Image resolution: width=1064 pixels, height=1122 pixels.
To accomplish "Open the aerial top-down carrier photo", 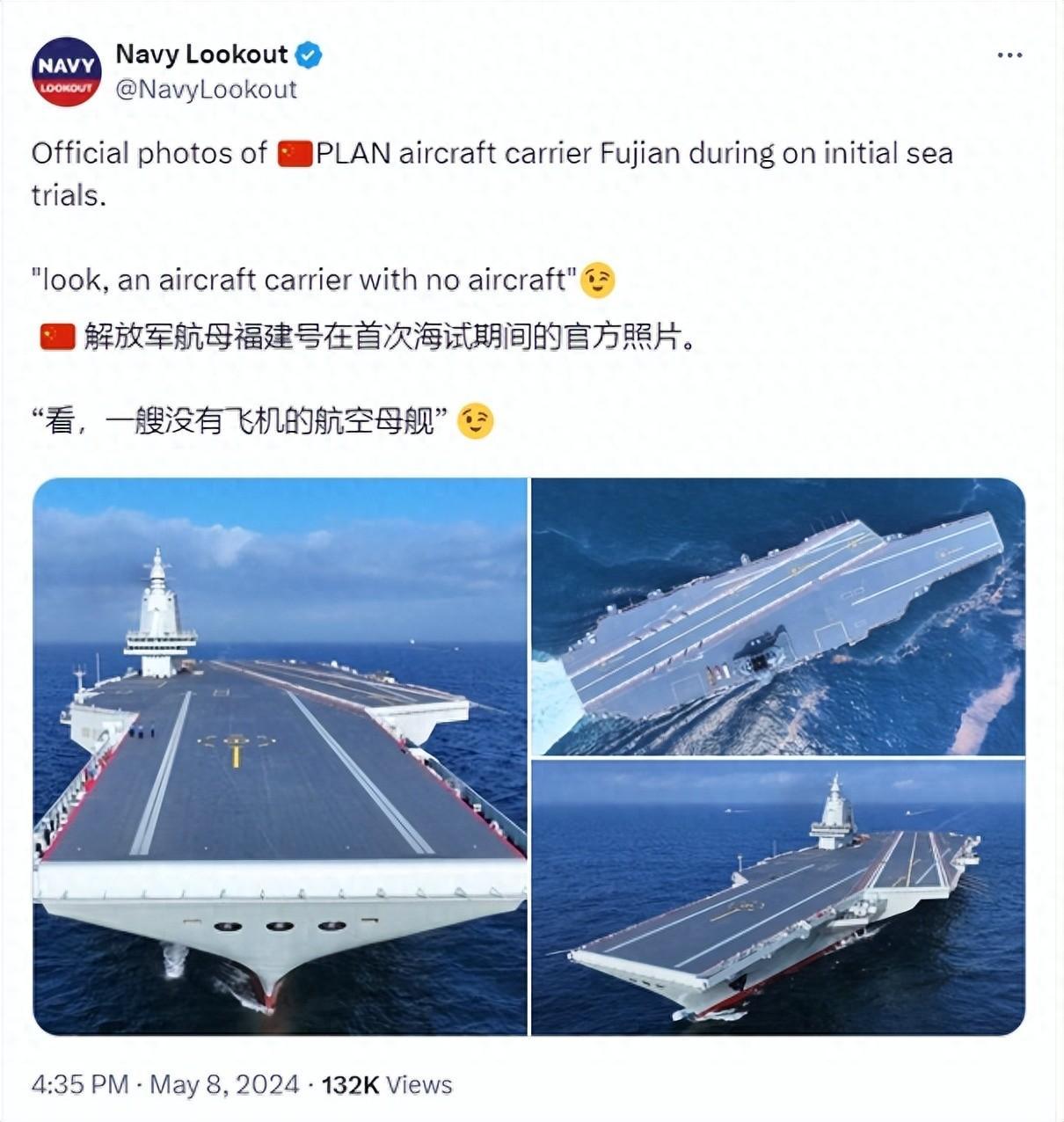I will (x=778, y=616).
